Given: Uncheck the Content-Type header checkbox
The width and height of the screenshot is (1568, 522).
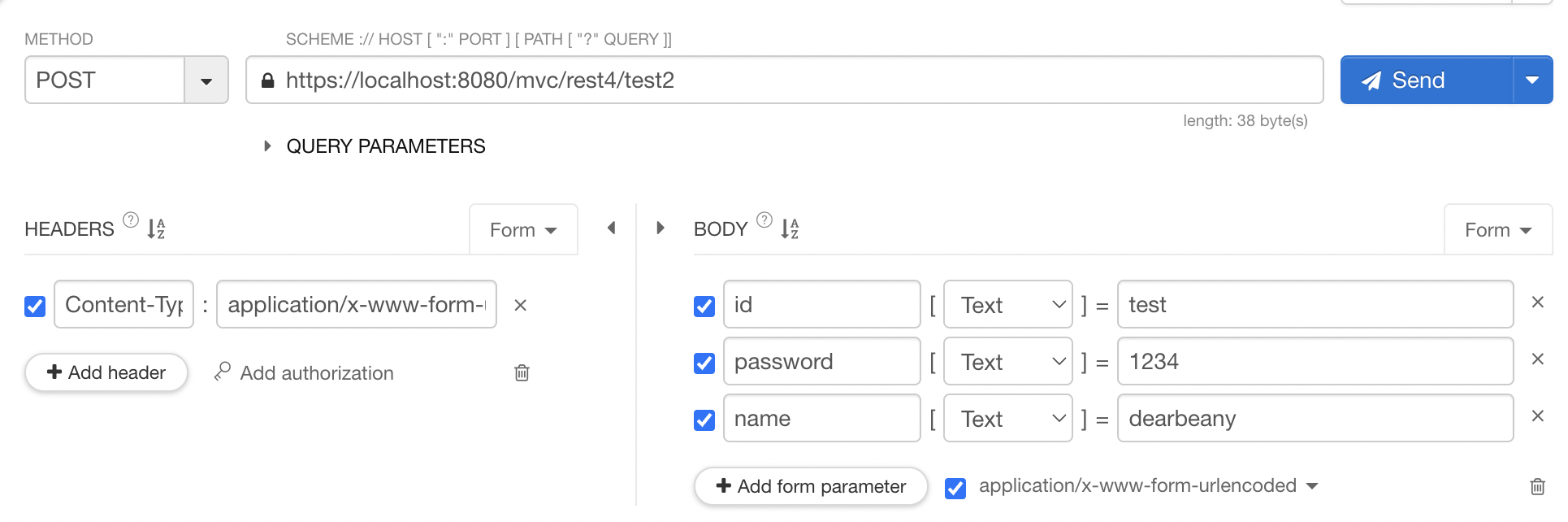Looking at the screenshot, I should point(35,306).
